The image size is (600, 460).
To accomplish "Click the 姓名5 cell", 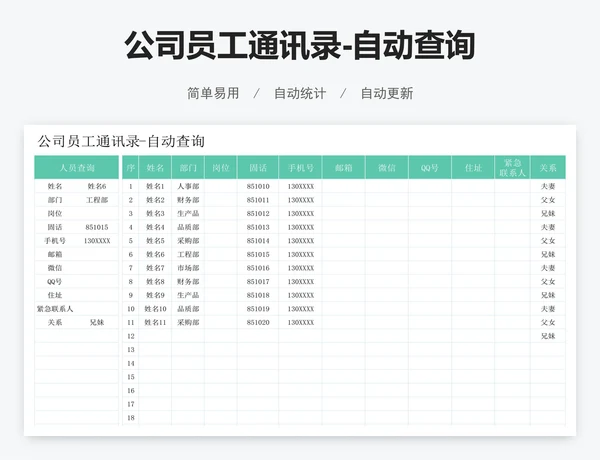I will point(155,241).
